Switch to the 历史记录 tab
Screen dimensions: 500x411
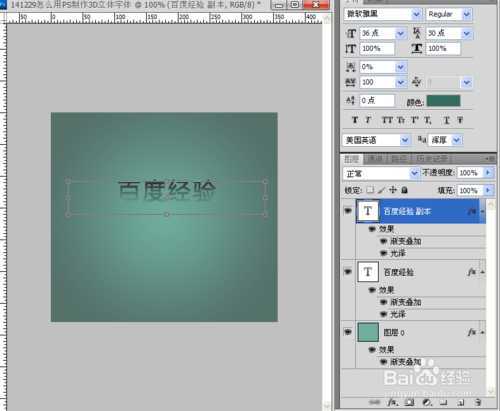coord(432,159)
